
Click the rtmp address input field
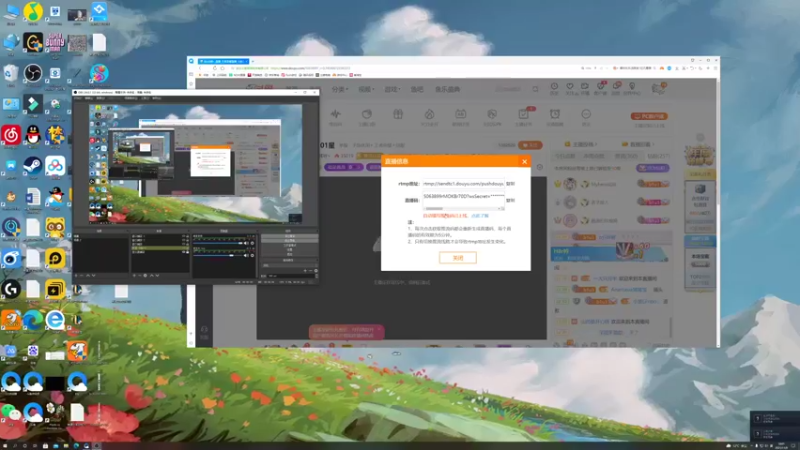click(x=463, y=184)
